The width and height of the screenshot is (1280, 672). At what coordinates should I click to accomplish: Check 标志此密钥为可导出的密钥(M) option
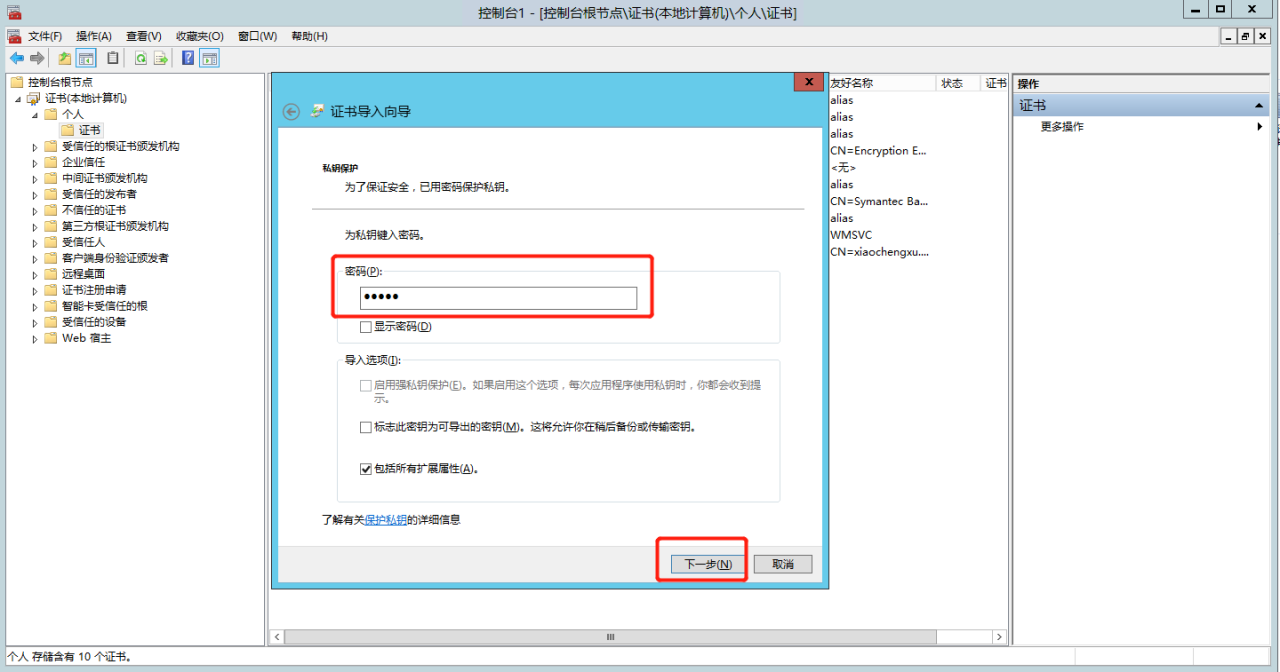point(366,427)
